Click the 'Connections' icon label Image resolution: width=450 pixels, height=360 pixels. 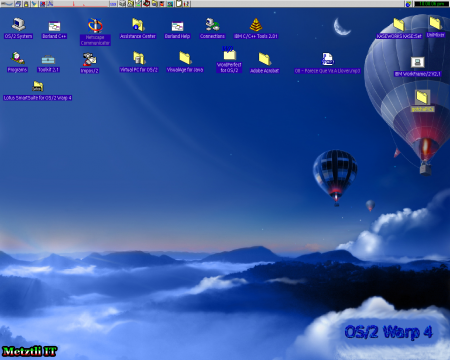(x=212, y=36)
